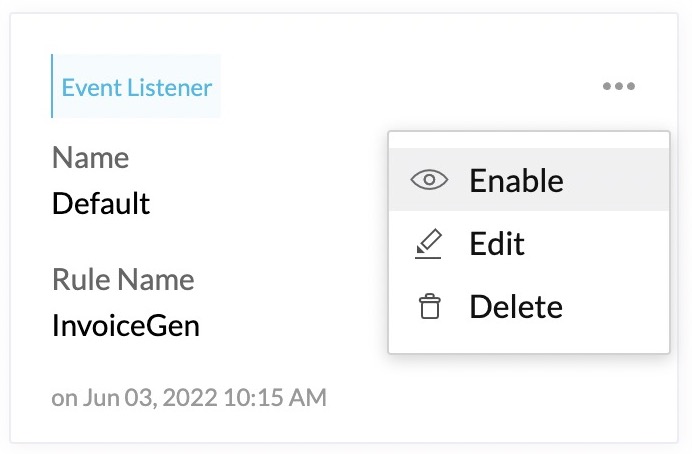Click the white padding above Enable in menu

click(x=528, y=140)
